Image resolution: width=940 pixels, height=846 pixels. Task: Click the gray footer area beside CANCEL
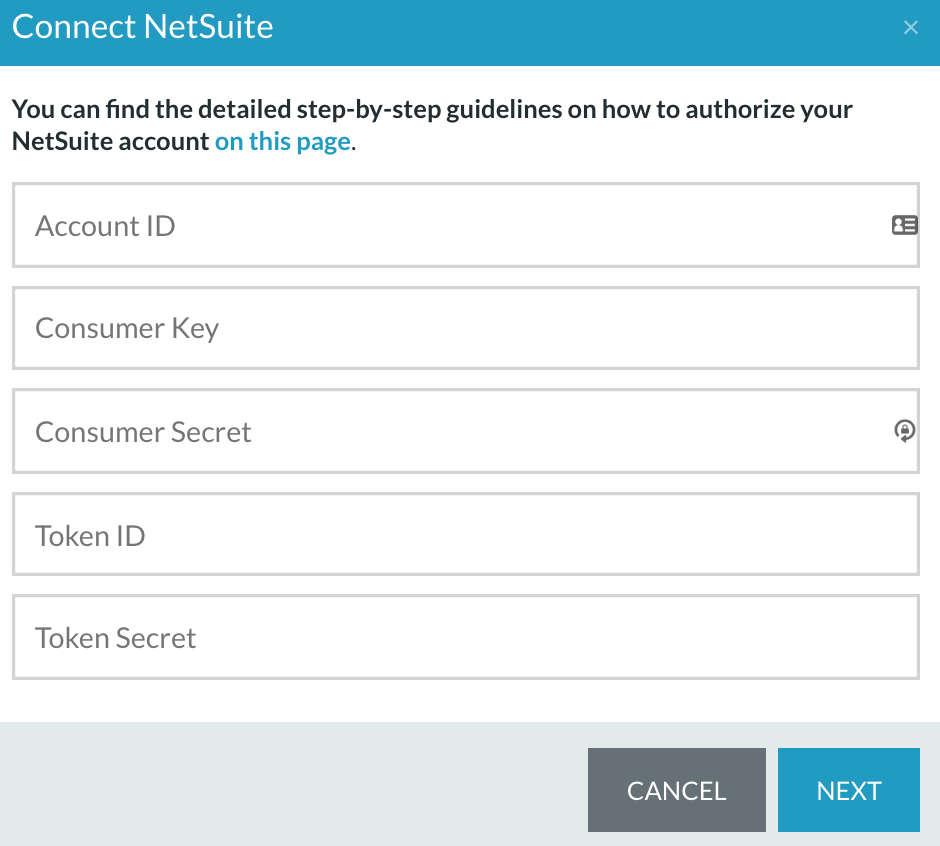(x=294, y=784)
